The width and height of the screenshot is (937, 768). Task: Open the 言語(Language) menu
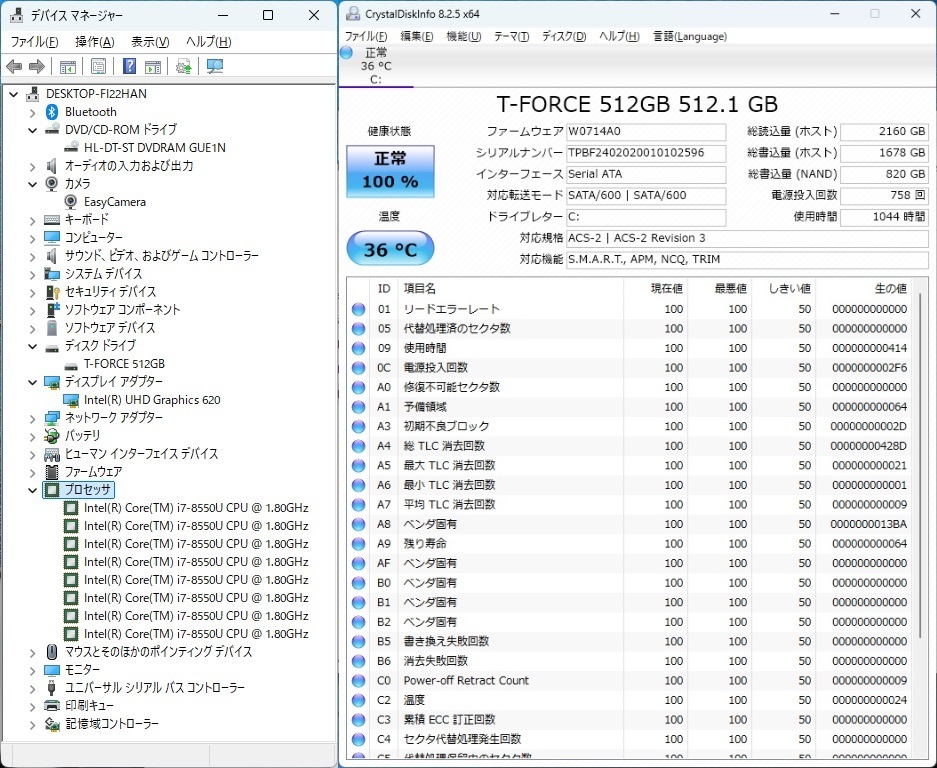[x=690, y=36]
